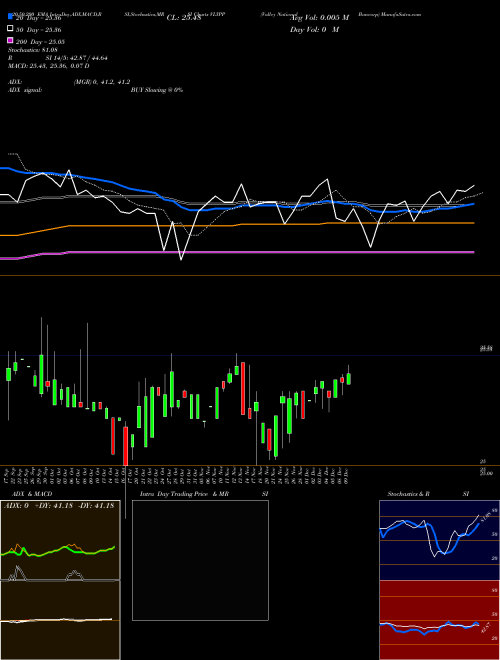Click the 'Stochastics & R' panel title
Image resolution: width=500 pixels, height=660 pixels.
point(408,494)
